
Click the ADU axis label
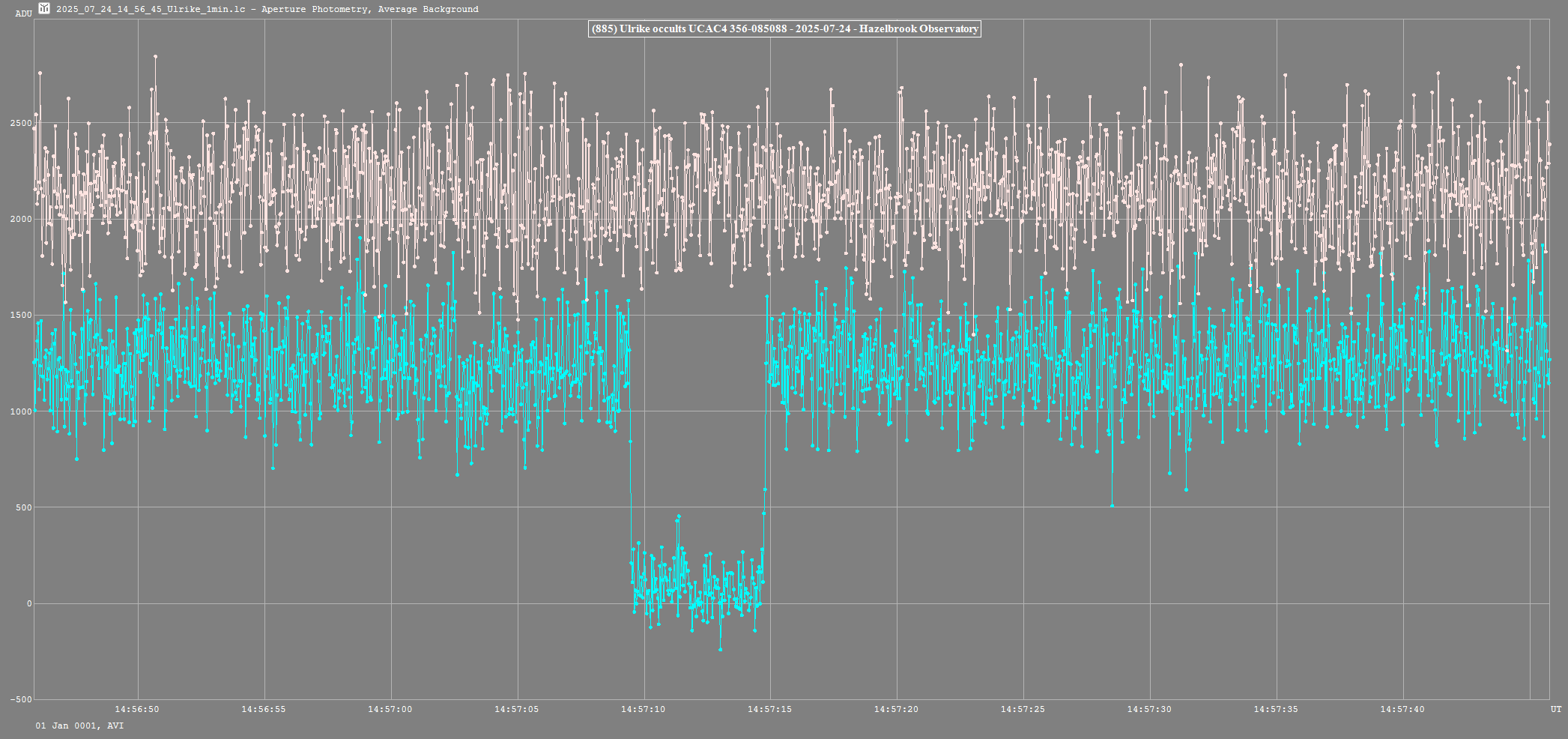click(x=23, y=13)
